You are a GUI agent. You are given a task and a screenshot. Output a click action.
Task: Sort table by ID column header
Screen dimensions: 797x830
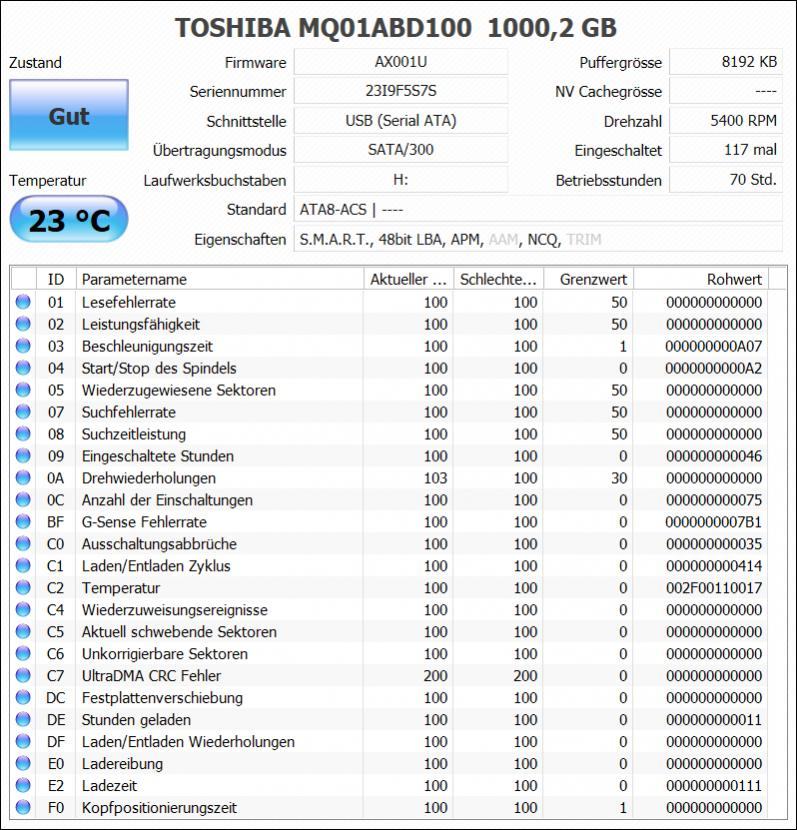(56, 279)
